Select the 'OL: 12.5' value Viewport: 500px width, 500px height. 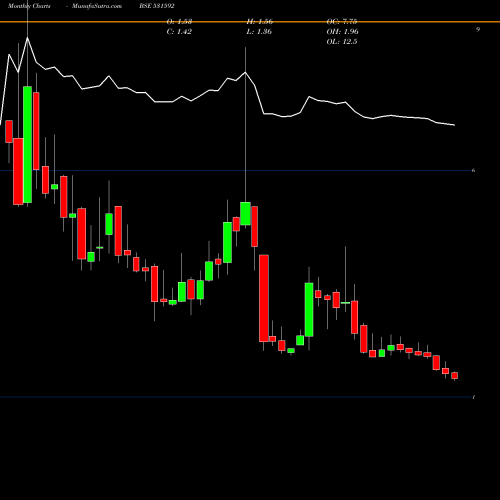(x=342, y=42)
